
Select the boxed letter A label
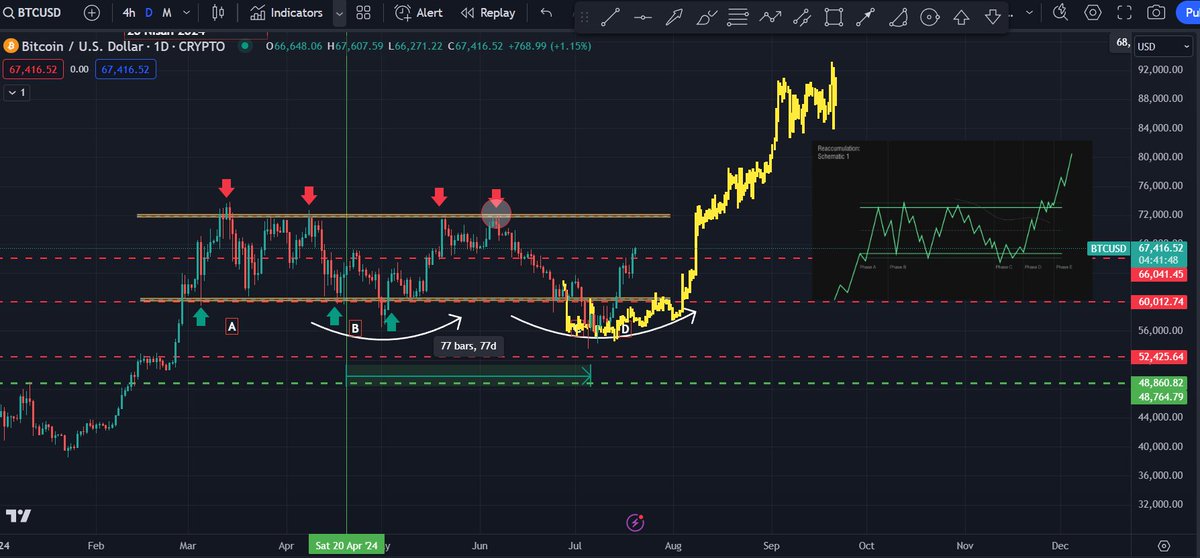coord(231,326)
